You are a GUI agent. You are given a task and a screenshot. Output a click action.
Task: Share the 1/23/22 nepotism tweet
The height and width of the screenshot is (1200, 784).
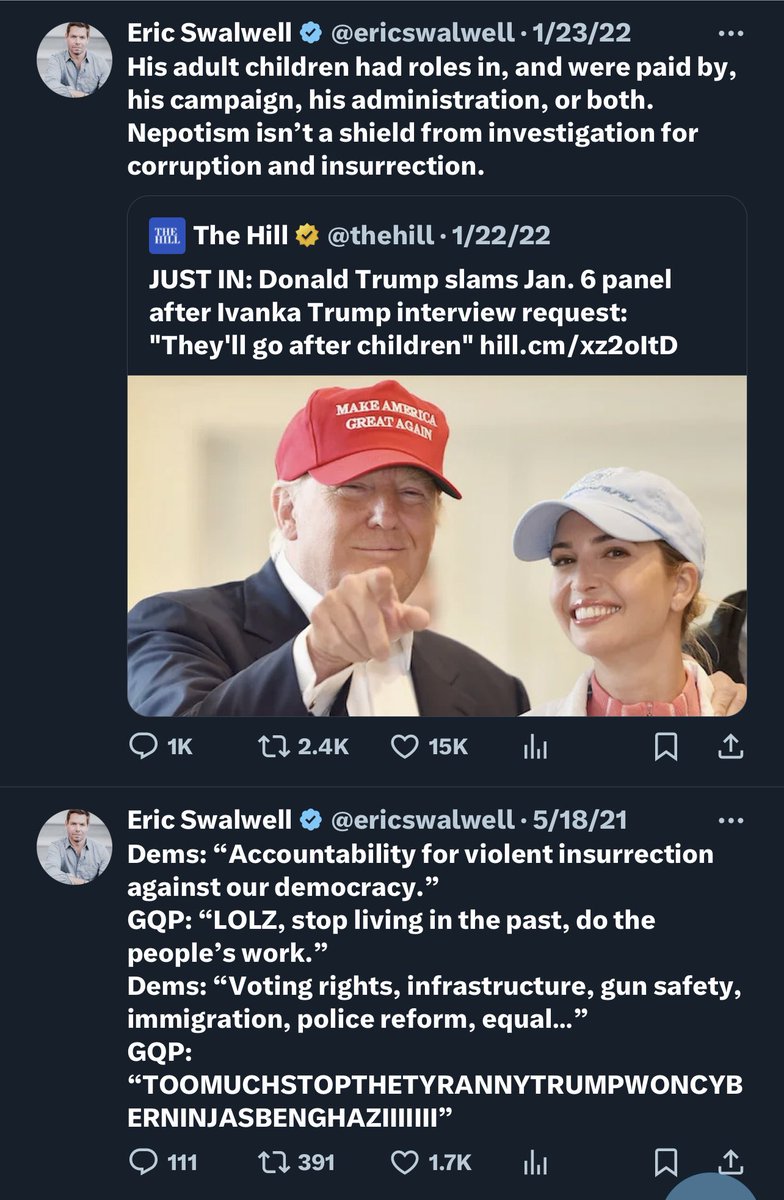pos(731,746)
